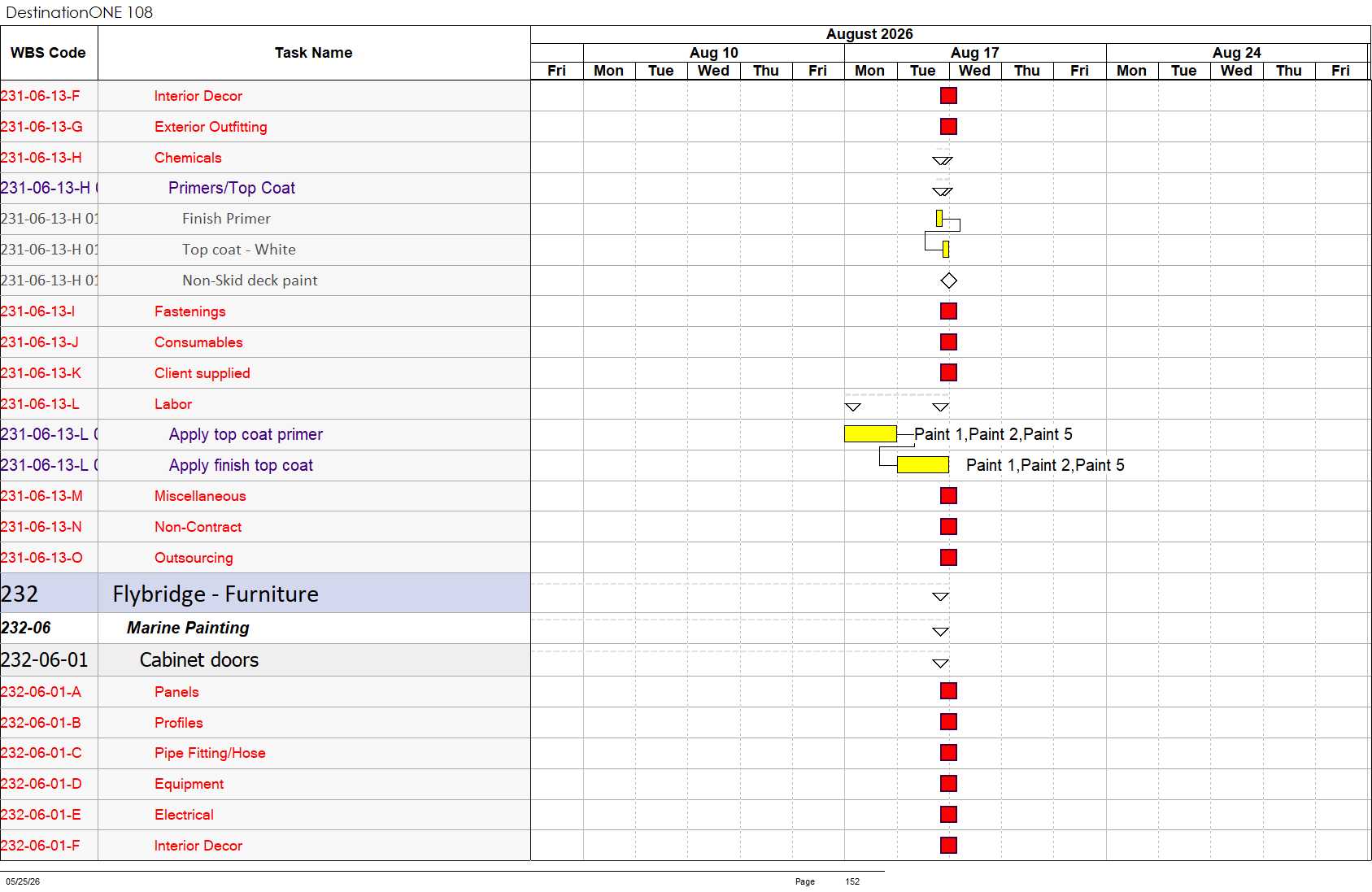Select task name Equipment
The image size is (1372, 892).
[189, 784]
